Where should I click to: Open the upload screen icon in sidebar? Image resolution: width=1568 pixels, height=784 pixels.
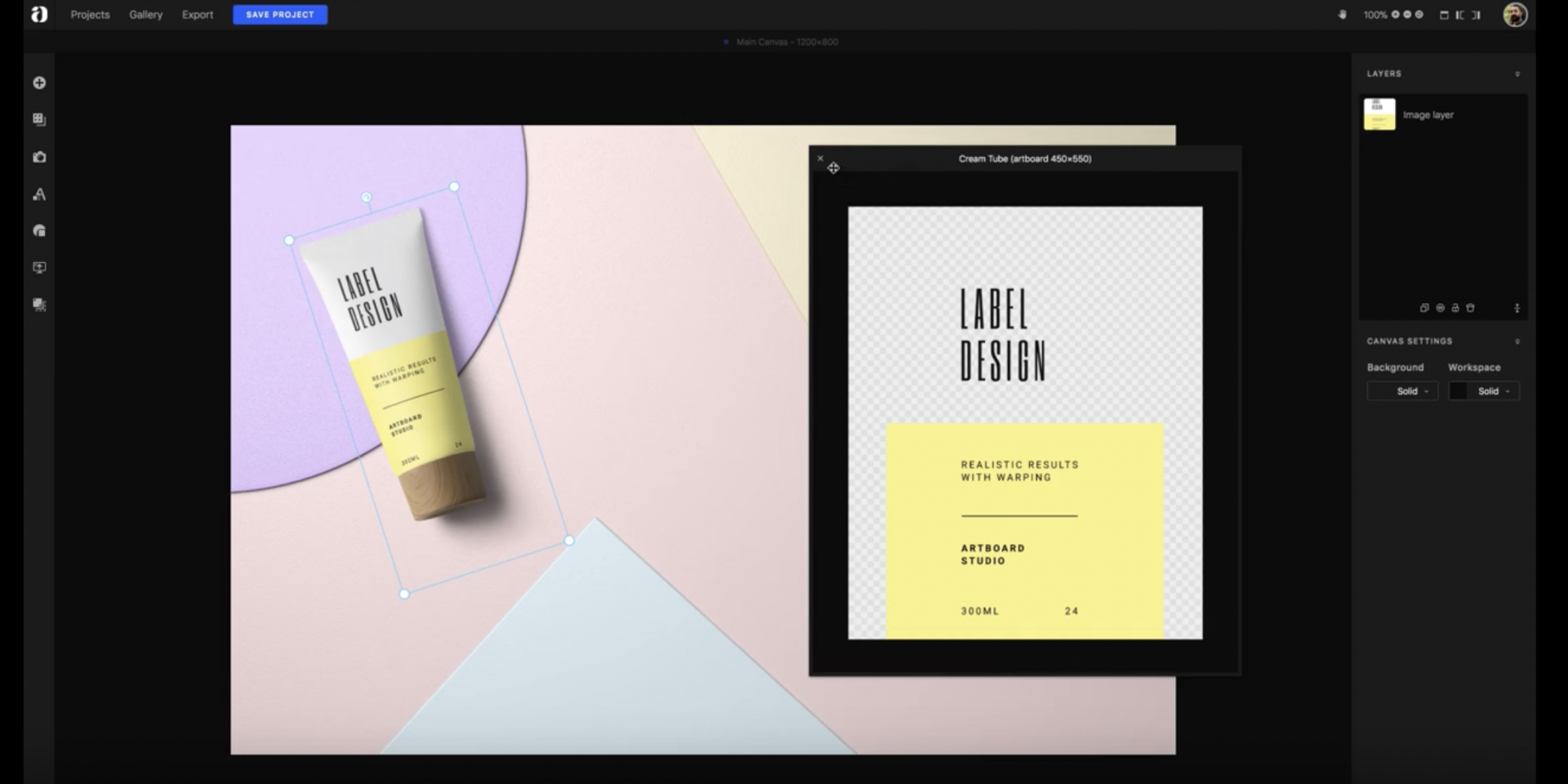39,268
